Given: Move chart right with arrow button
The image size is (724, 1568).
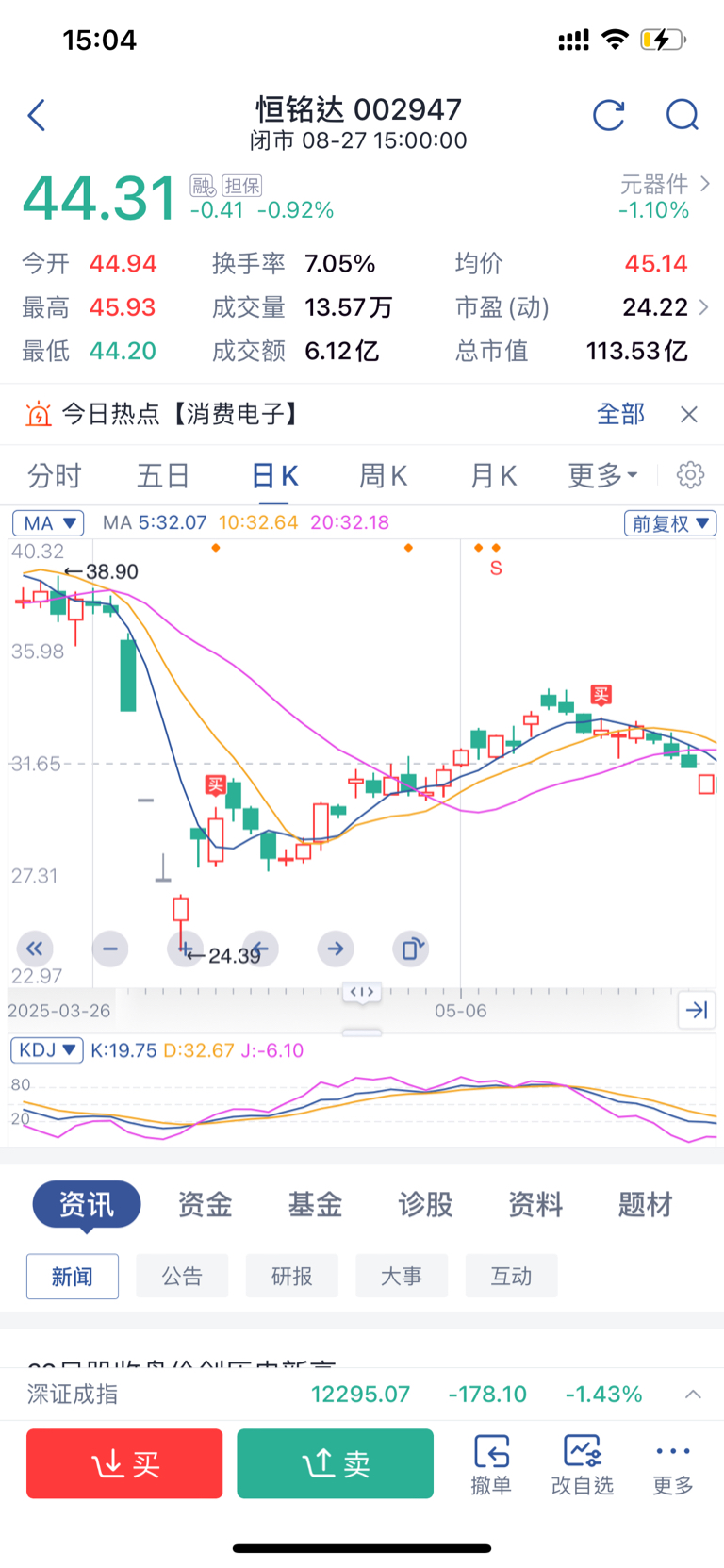Looking at the screenshot, I should point(336,949).
